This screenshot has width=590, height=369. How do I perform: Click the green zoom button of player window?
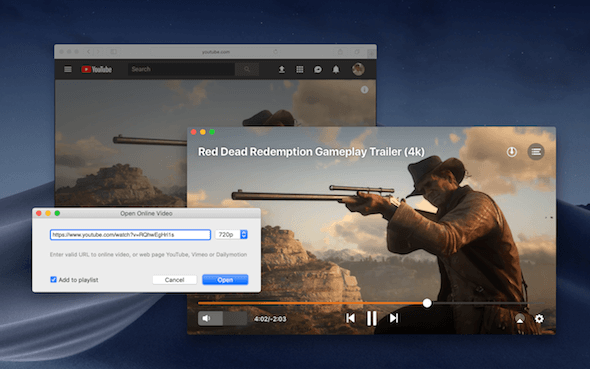(212, 132)
